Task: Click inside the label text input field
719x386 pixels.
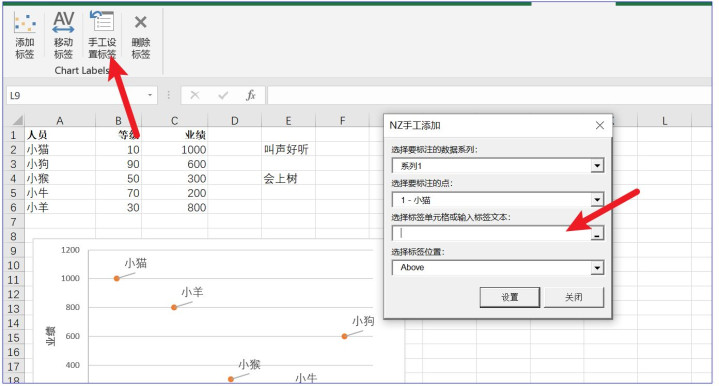Action: [491, 233]
